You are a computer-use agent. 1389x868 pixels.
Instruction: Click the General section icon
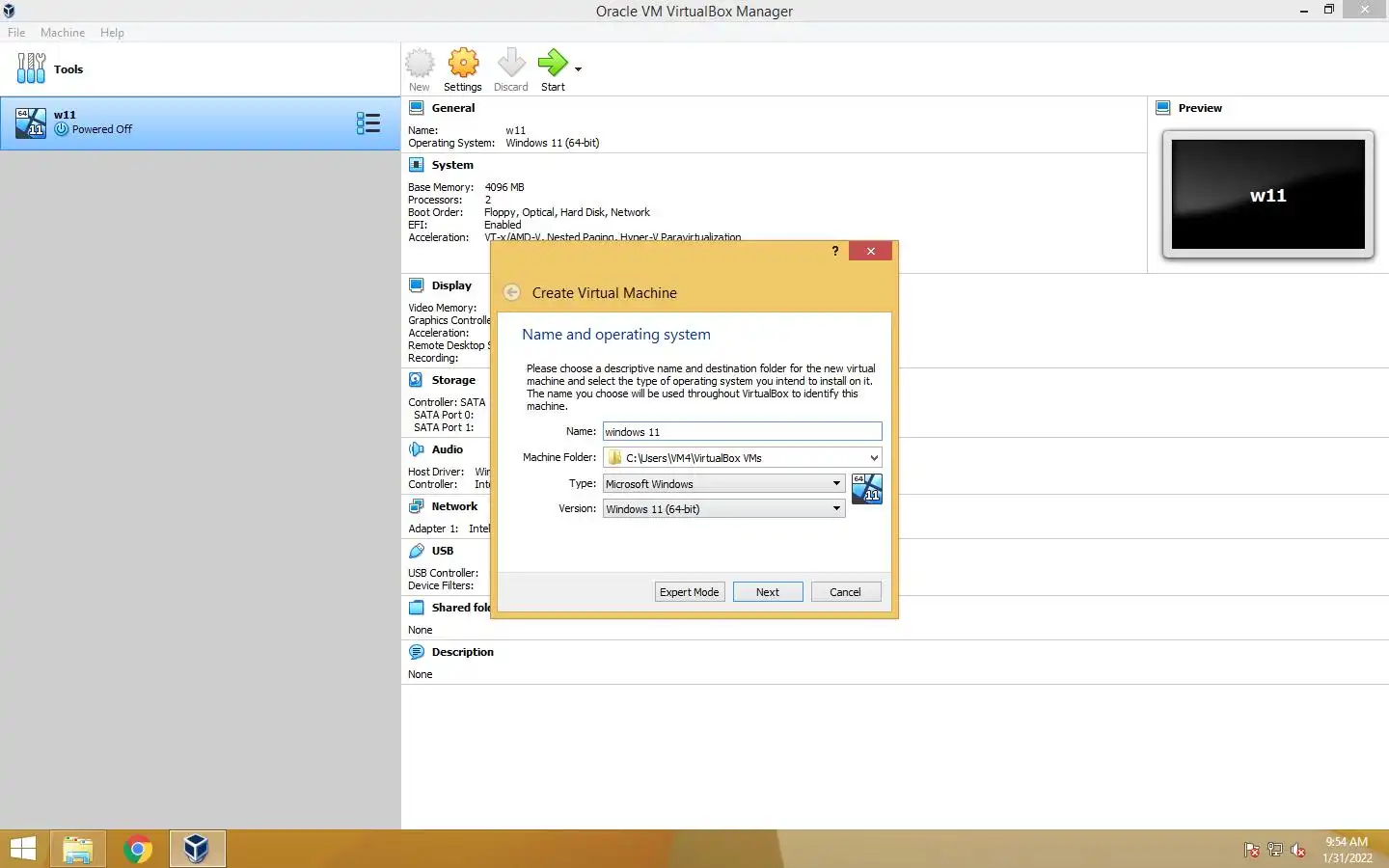pos(417,108)
